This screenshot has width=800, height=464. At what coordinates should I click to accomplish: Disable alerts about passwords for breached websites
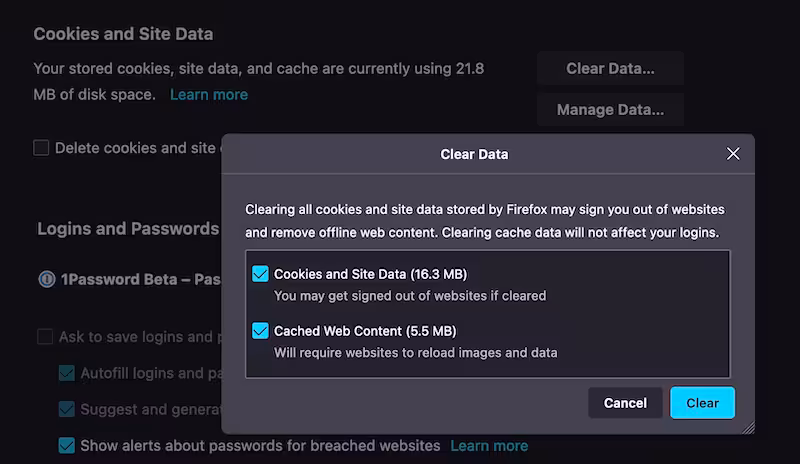67,445
